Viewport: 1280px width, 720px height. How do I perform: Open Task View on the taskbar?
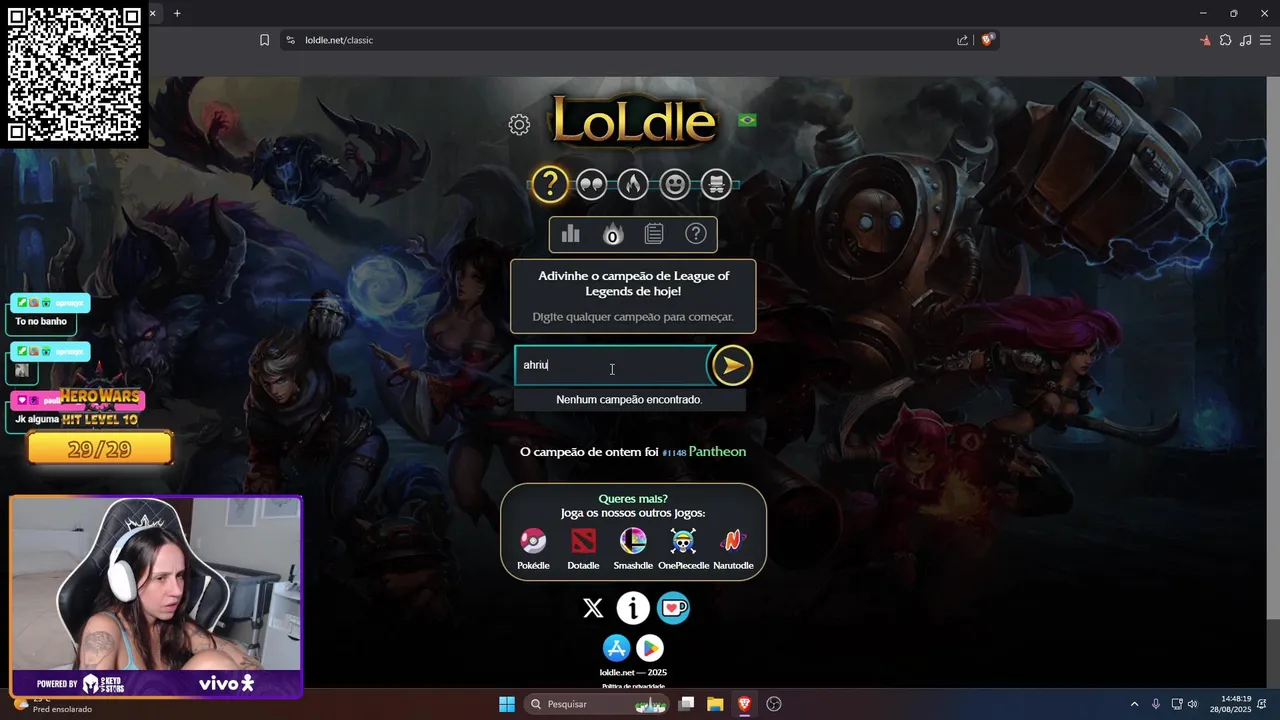coord(686,704)
